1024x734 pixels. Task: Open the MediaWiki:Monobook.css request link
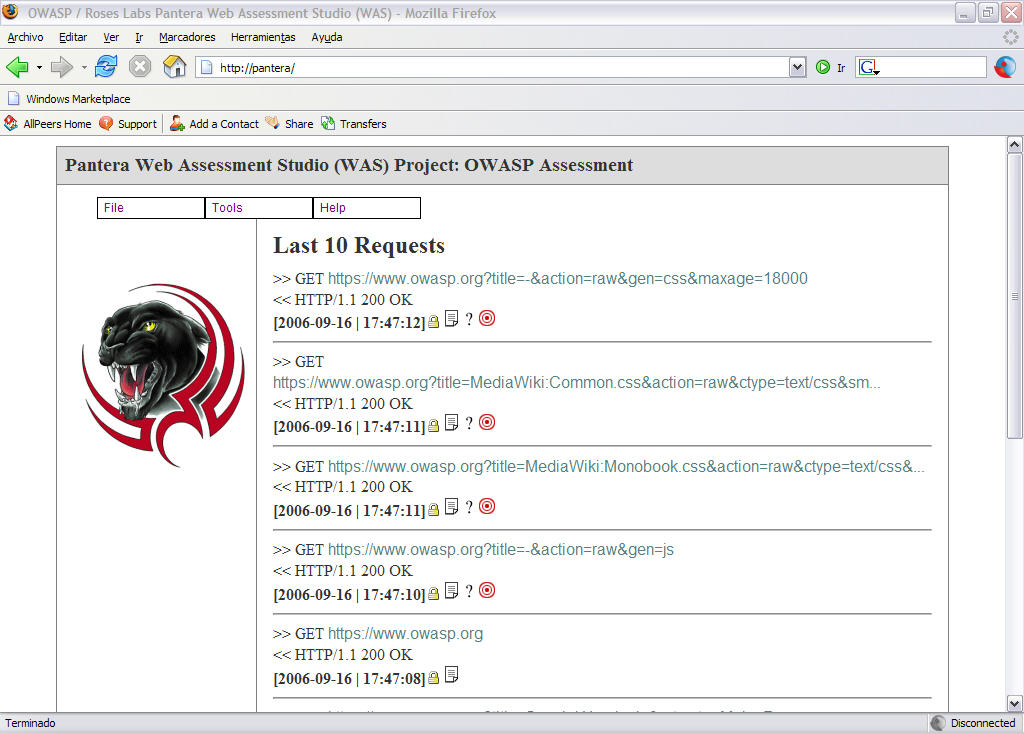coord(626,467)
